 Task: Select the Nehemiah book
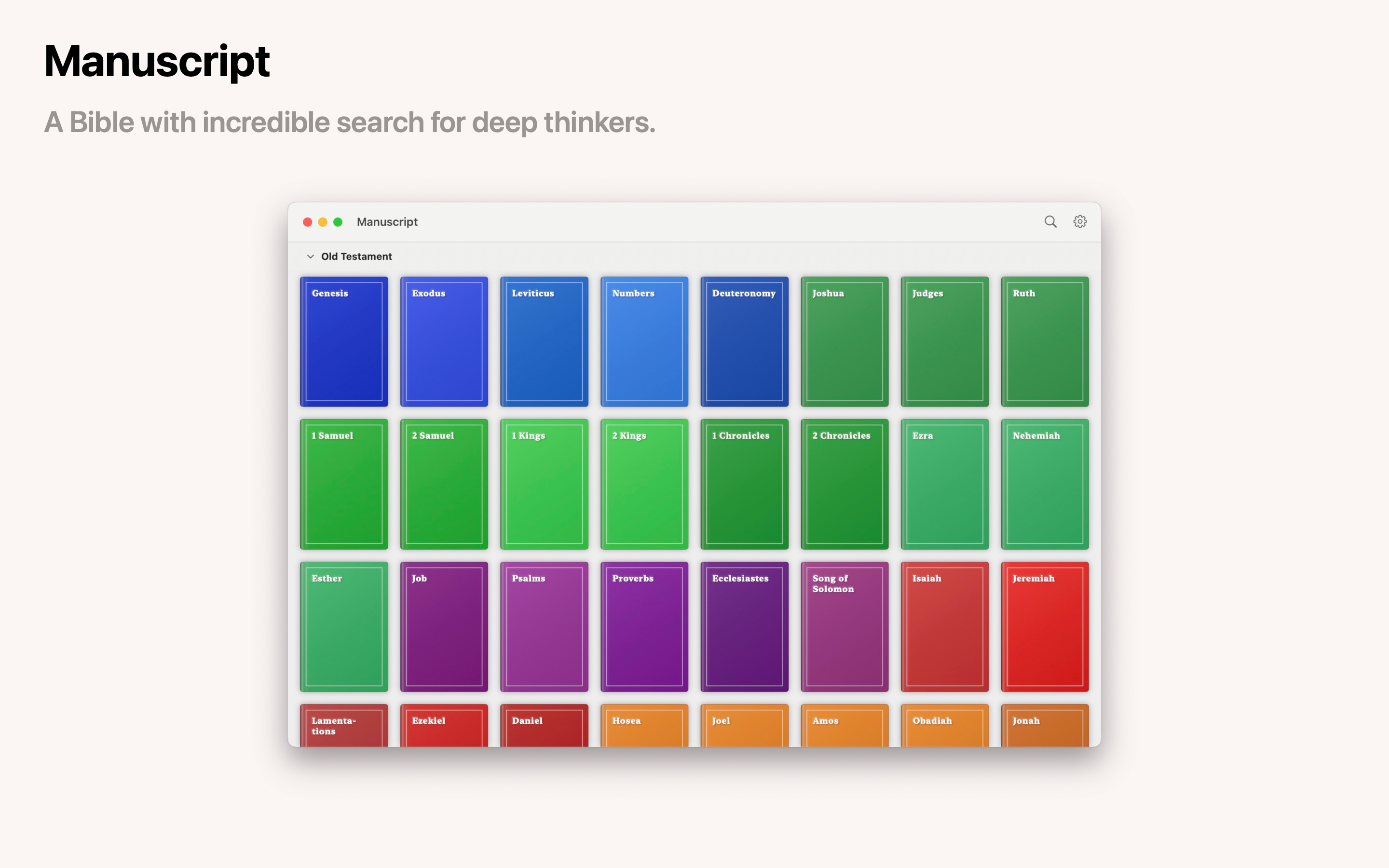point(1045,484)
